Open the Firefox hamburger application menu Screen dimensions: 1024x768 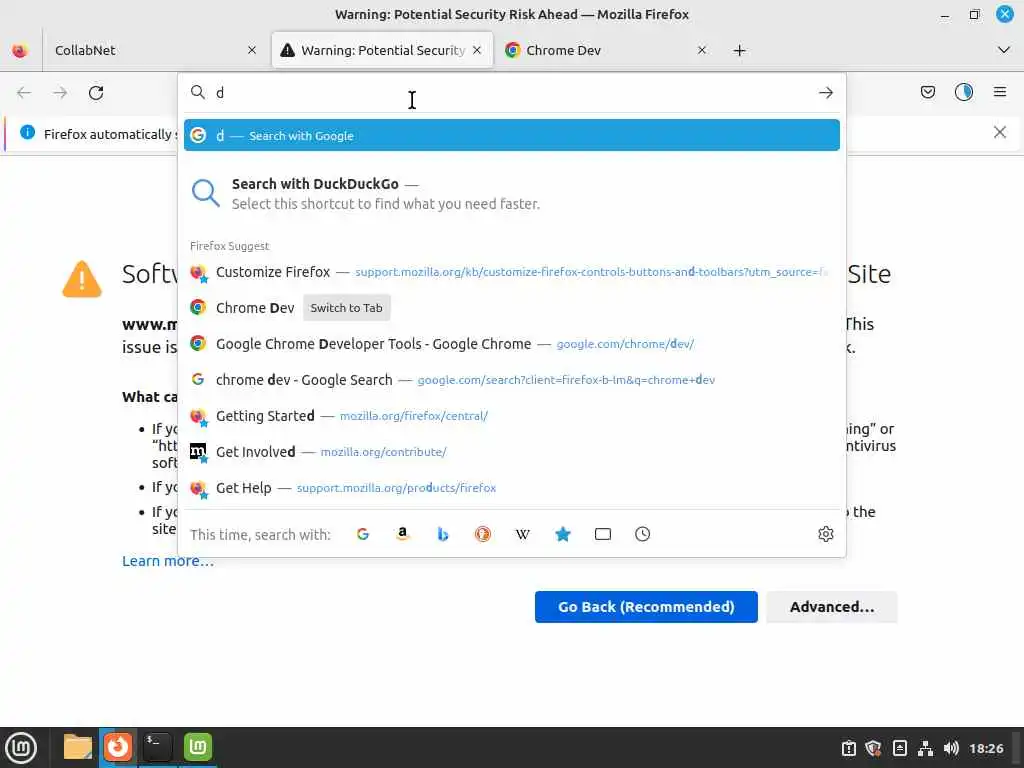click(x=1000, y=92)
